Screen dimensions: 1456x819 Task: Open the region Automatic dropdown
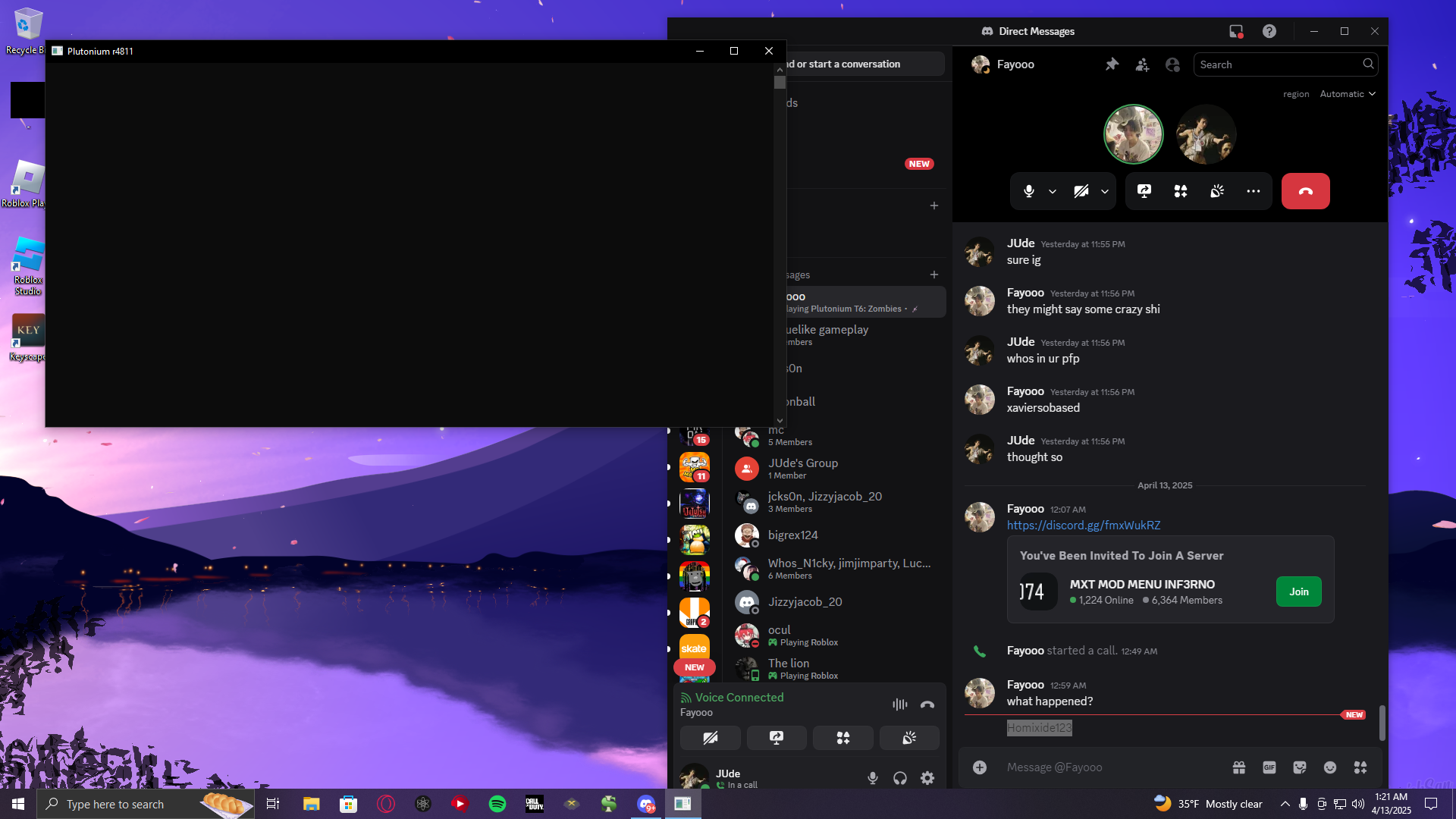1348,94
